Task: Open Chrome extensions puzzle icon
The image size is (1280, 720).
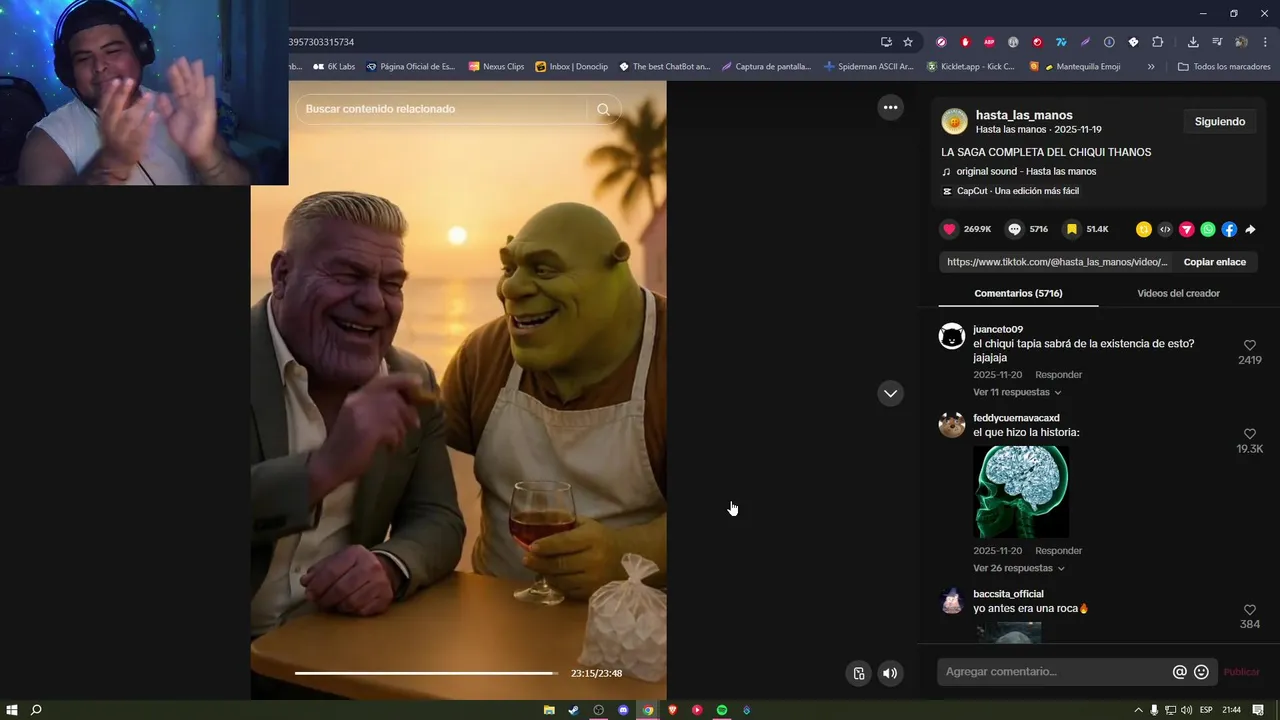Action: 1157,42
